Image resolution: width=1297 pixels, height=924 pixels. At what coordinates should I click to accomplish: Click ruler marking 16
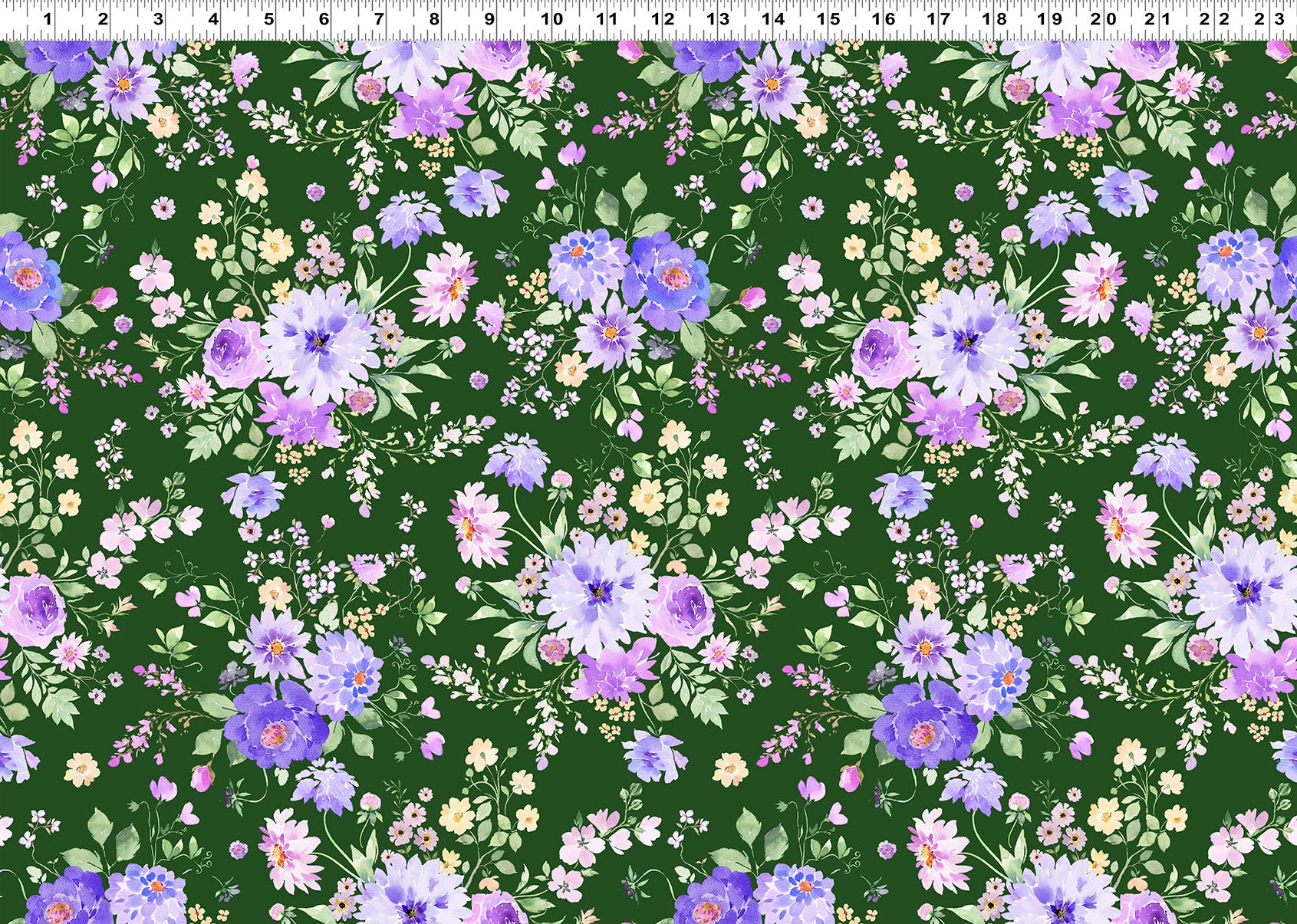[x=885, y=20]
